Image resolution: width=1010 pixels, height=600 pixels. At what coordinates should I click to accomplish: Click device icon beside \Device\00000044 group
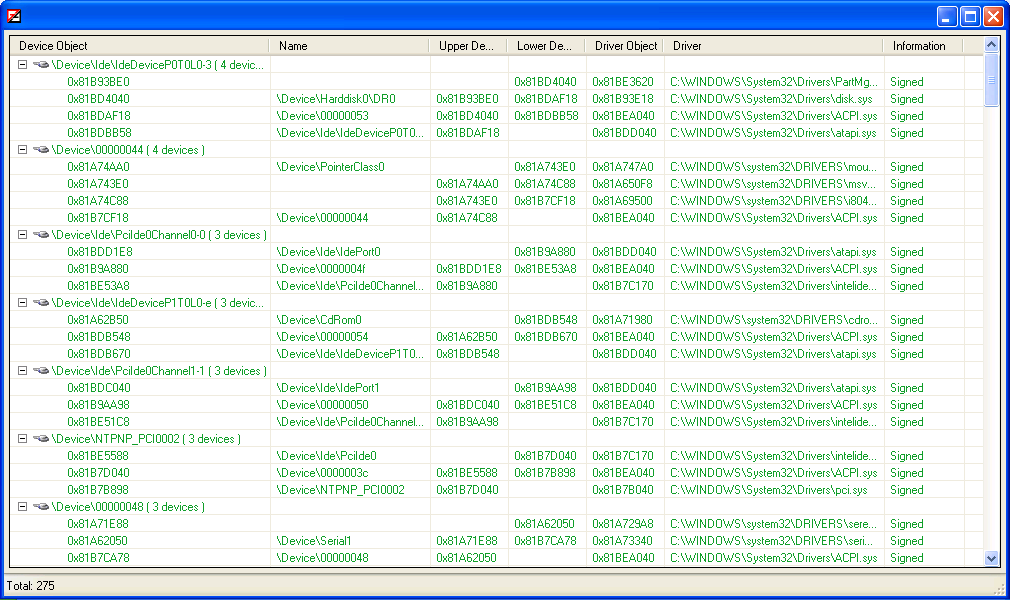[41, 150]
